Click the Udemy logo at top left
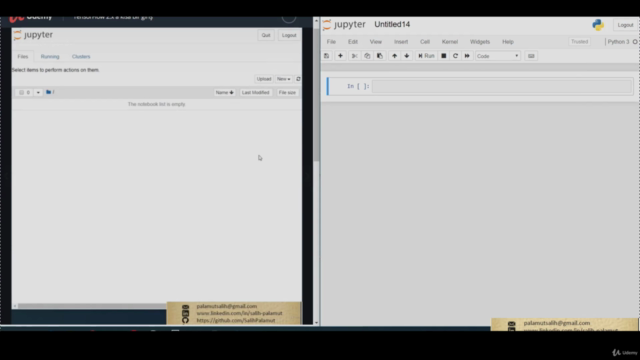Screen dimensions: 640x360 [31, 19]
